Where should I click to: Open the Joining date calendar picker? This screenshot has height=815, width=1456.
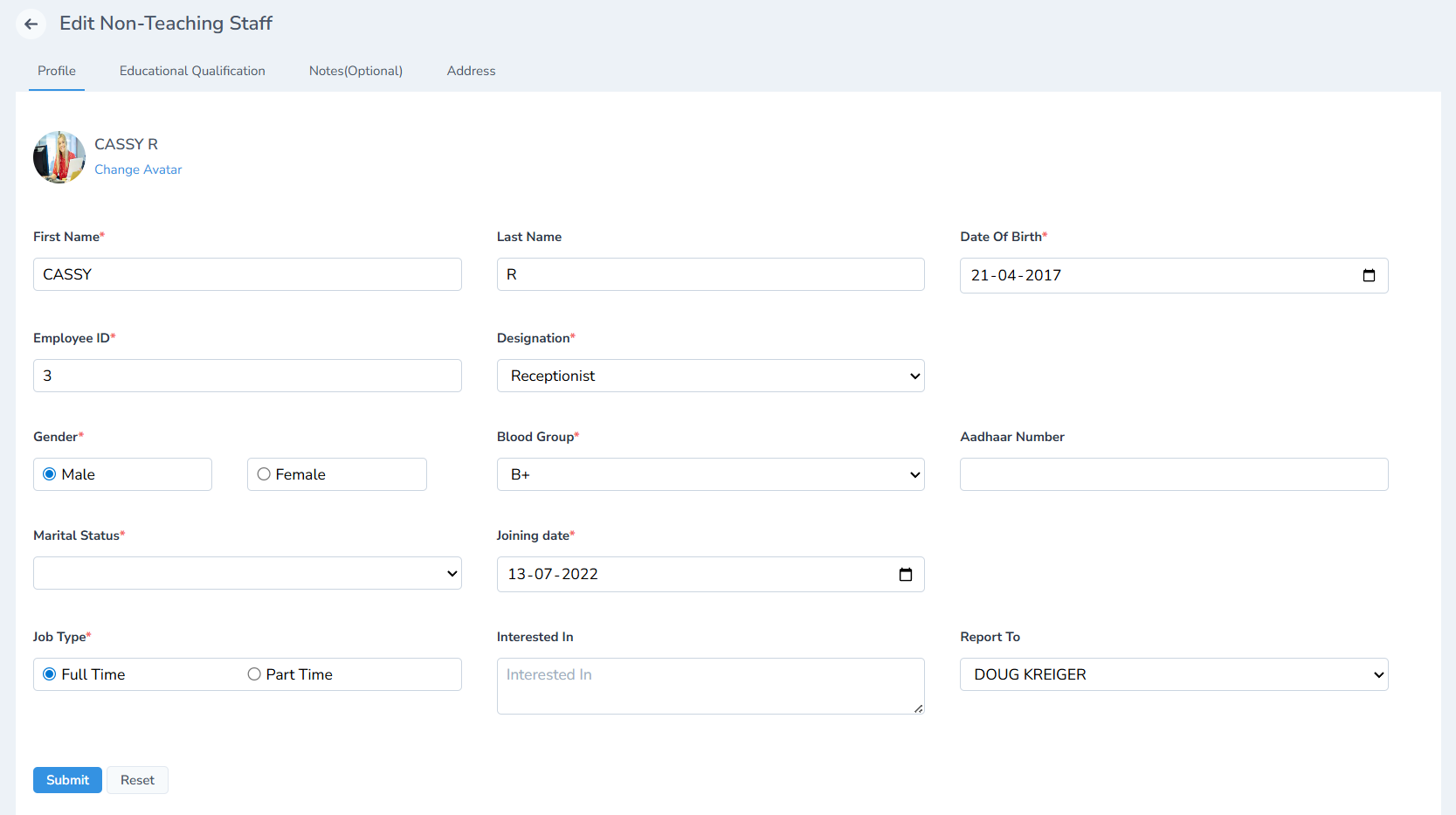click(x=906, y=574)
